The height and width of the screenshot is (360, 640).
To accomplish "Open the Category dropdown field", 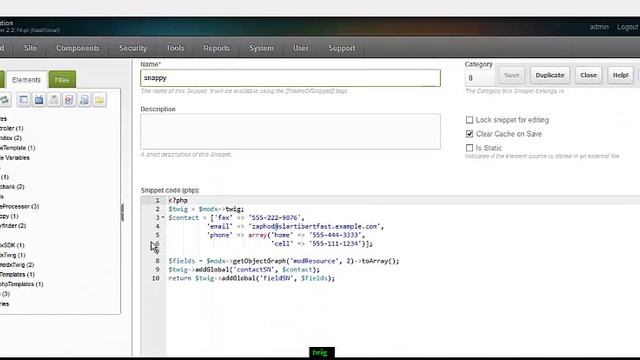I will click(x=479, y=78).
